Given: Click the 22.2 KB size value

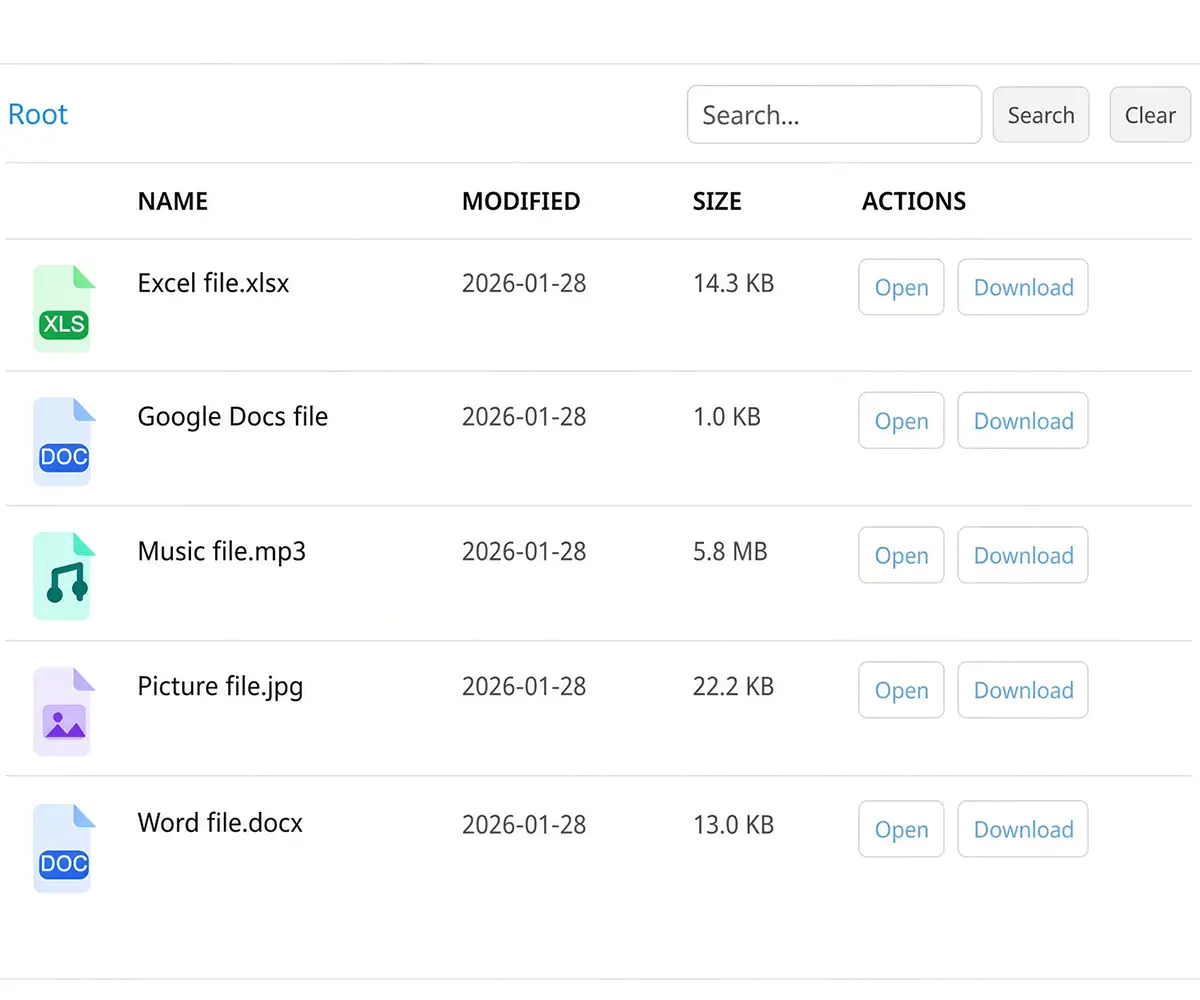Looking at the screenshot, I should tap(734, 687).
